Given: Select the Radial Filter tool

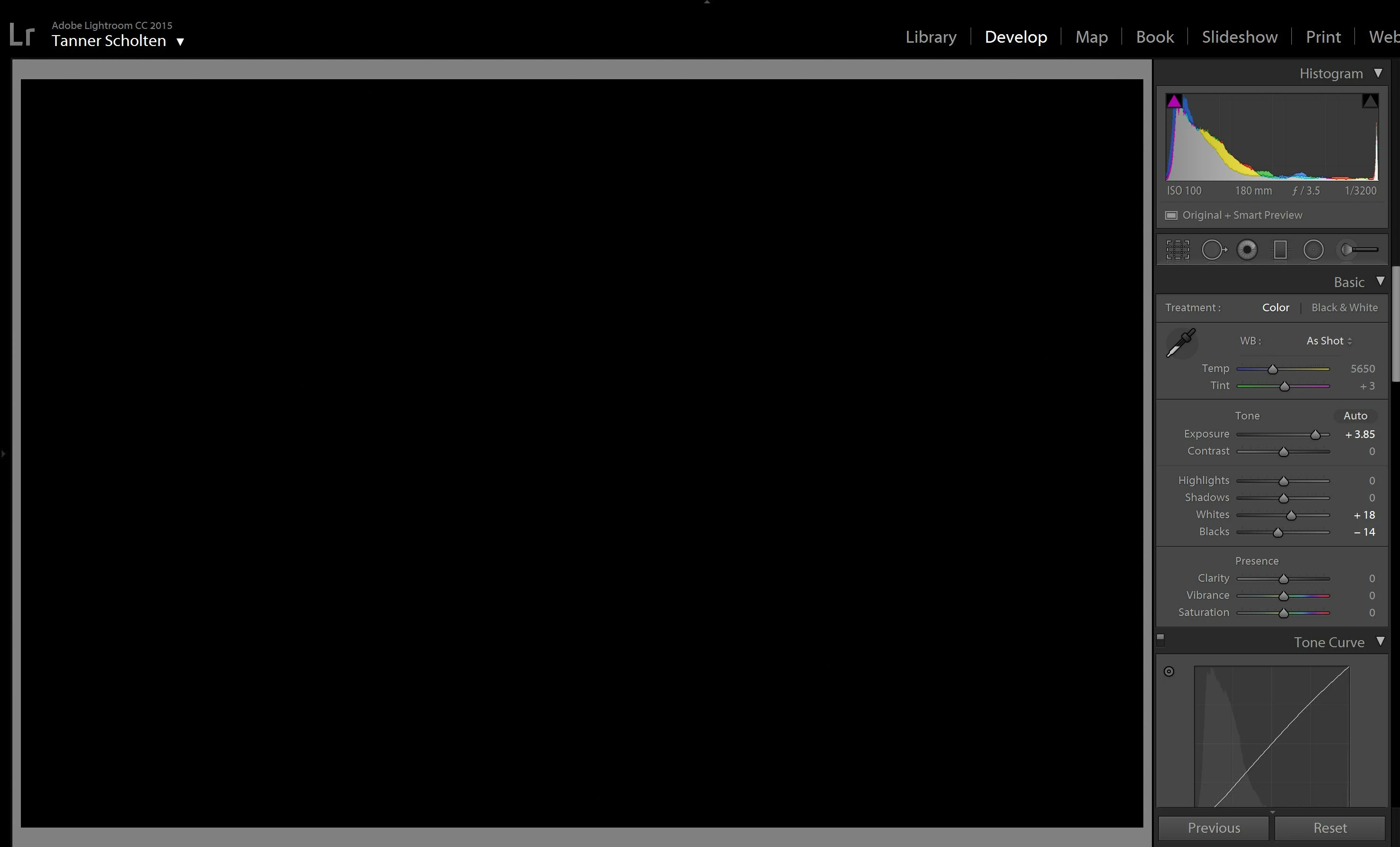Looking at the screenshot, I should point(1313,250).
